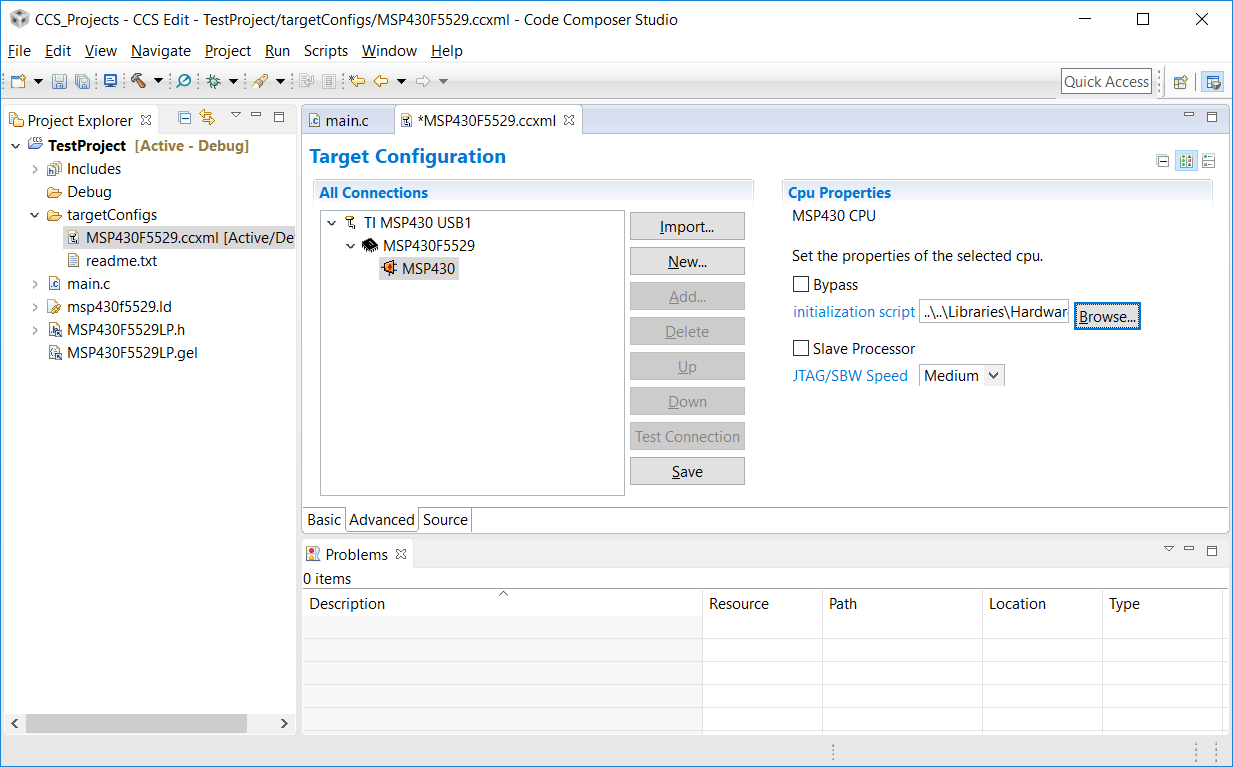Screen dimensions: 1233x767
Task: Click Open Perspective icon
Action: pos(1181,82)
